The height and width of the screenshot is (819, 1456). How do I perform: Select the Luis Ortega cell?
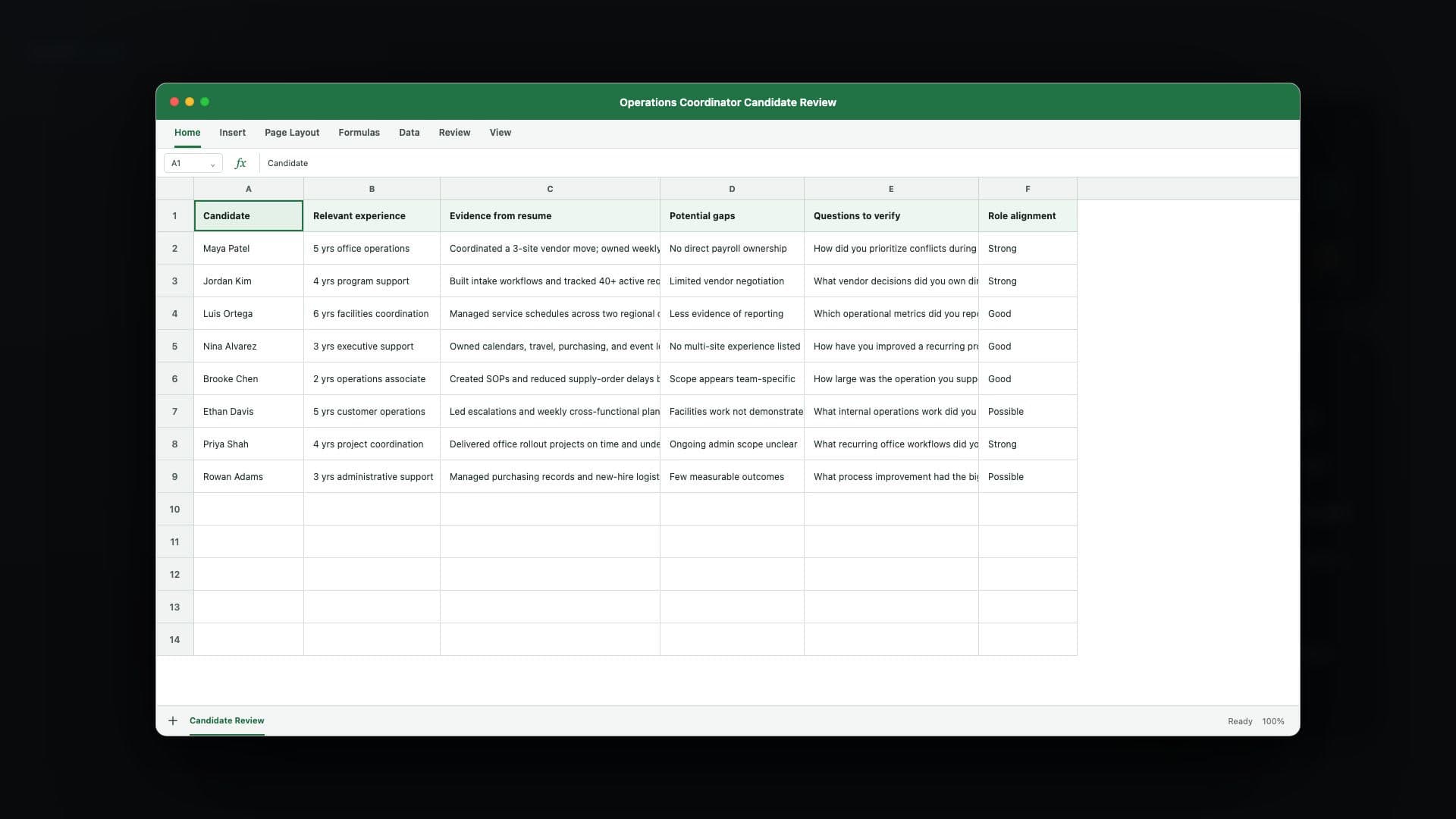tap(249, 314)
